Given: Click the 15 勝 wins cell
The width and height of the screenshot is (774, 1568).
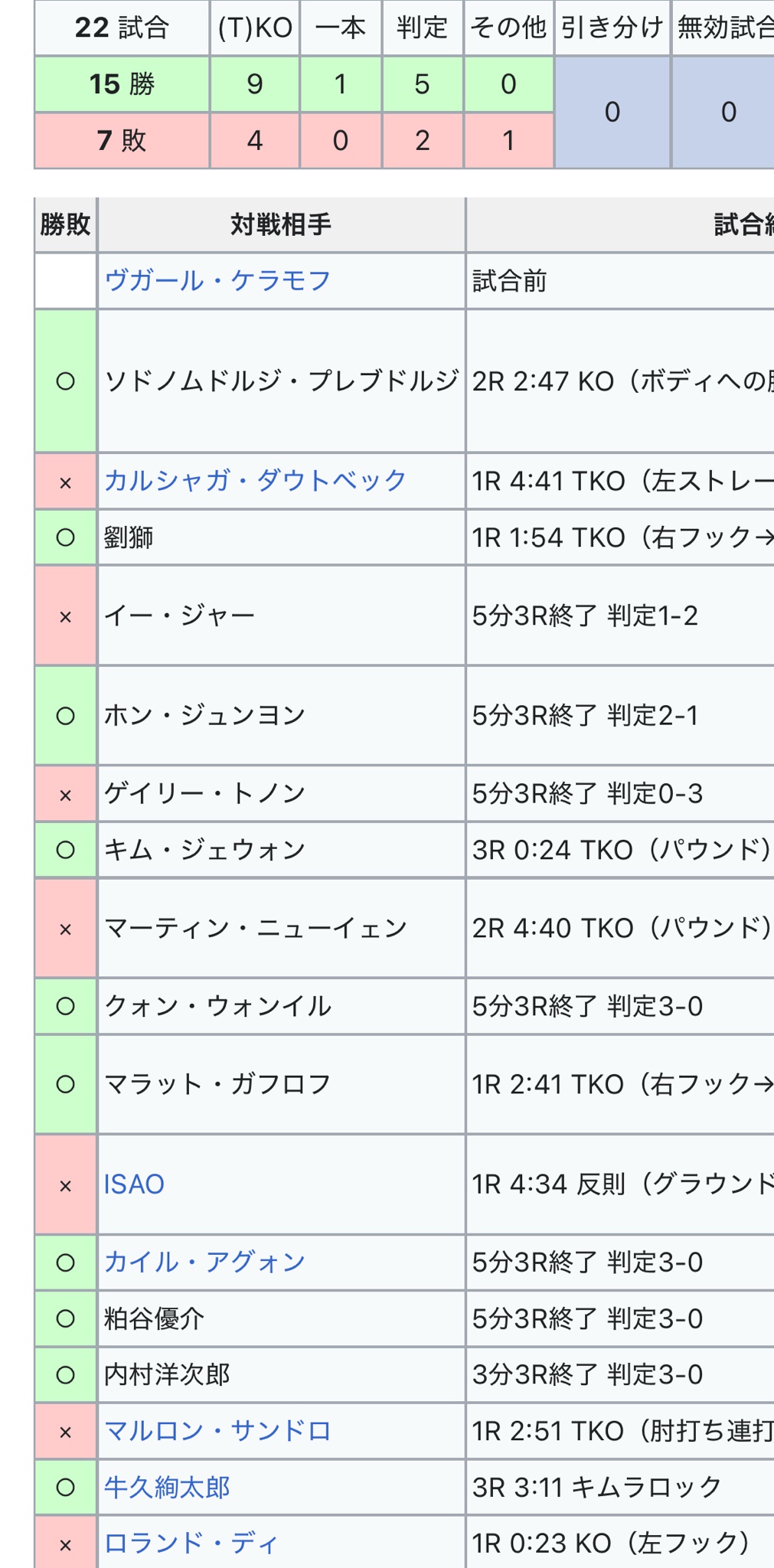Looking at the screenshot, I should [x=122, y=83].
